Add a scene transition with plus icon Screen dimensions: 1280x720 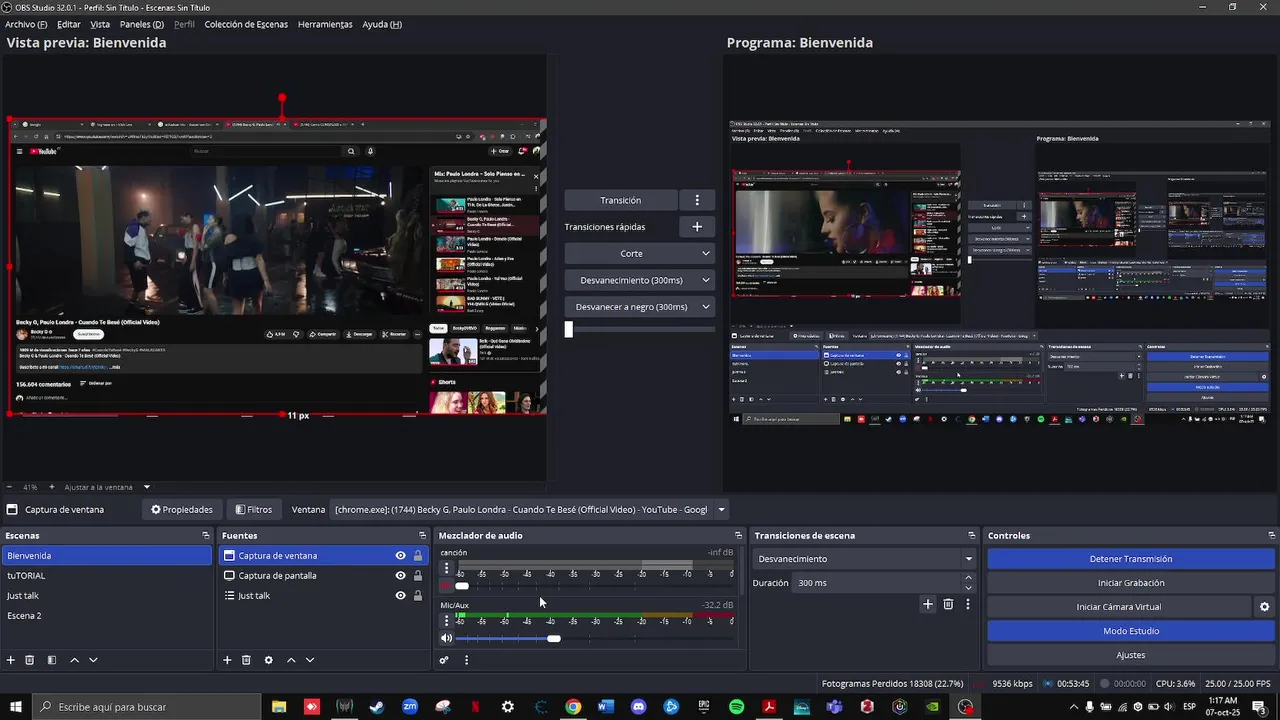click(928, 604)
